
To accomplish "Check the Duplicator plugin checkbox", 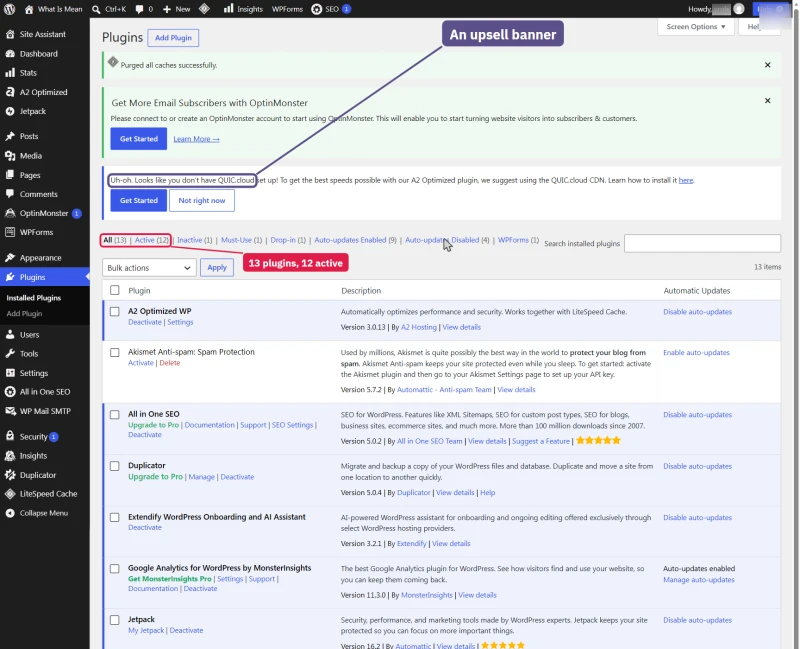I will 115,466.
